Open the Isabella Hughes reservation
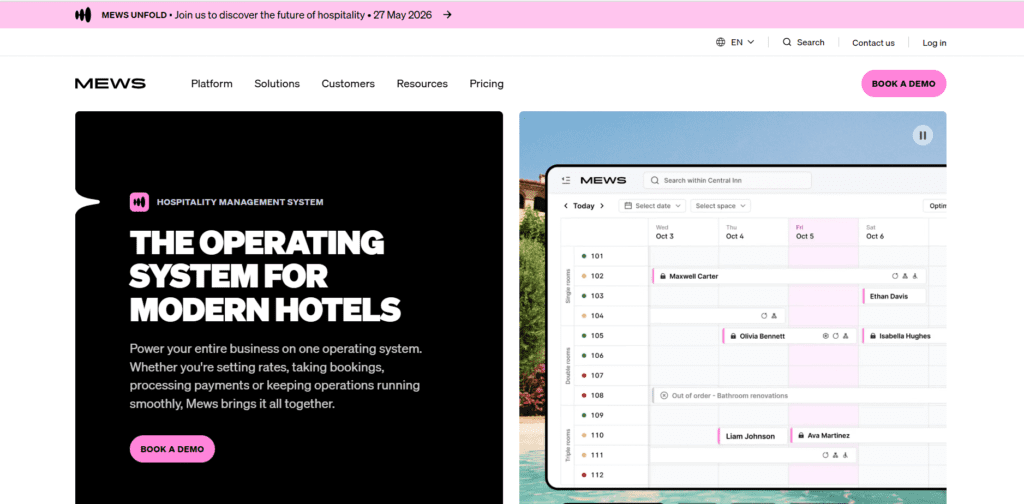 904,336
